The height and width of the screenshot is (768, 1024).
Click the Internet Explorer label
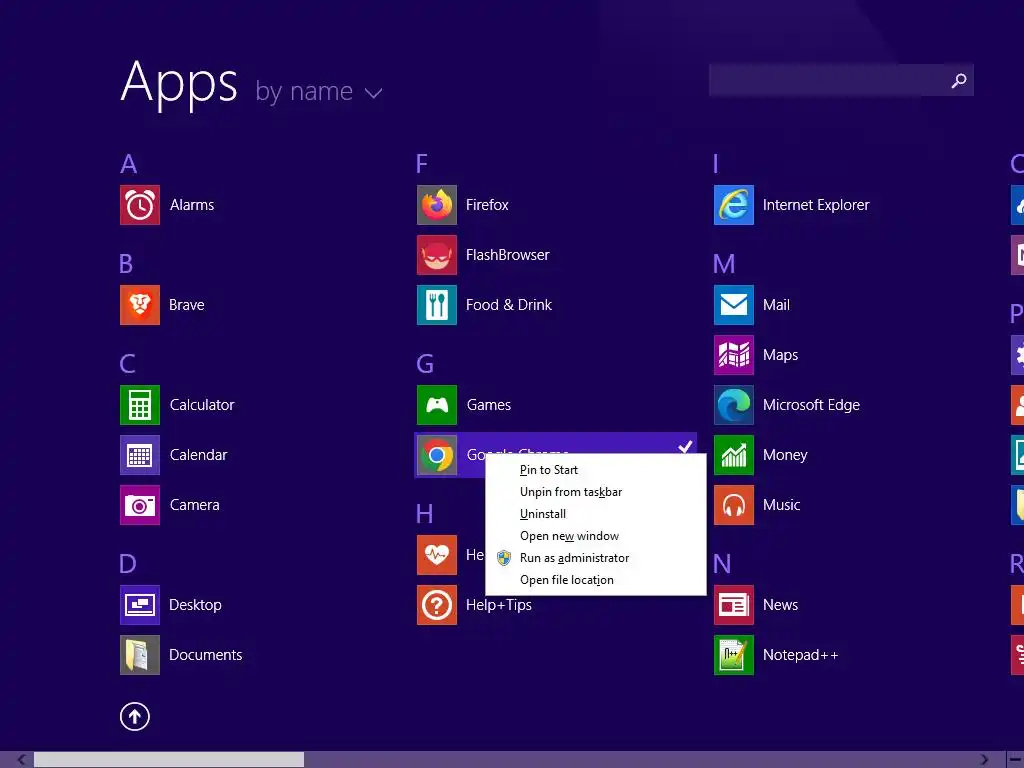coord(816,205)
